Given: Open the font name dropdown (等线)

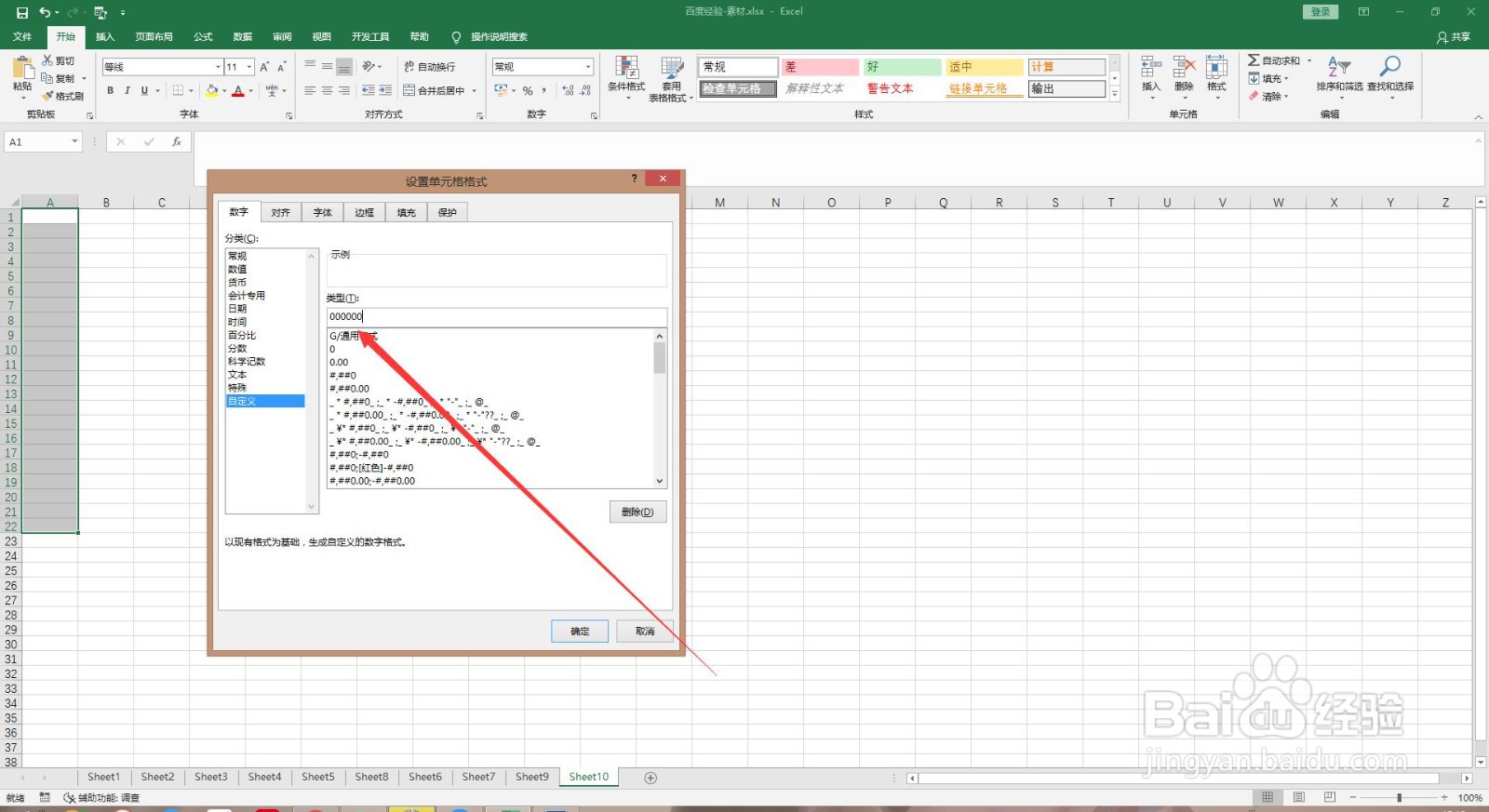Looking at the screenshot, I should 219,67.
